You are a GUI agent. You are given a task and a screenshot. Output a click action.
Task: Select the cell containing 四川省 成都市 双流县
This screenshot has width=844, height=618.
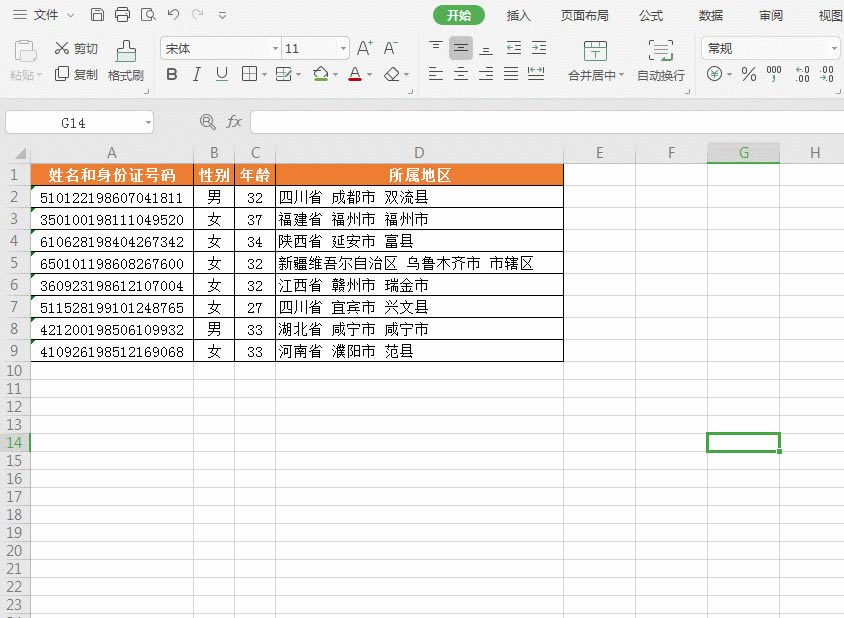pos(419,197)
